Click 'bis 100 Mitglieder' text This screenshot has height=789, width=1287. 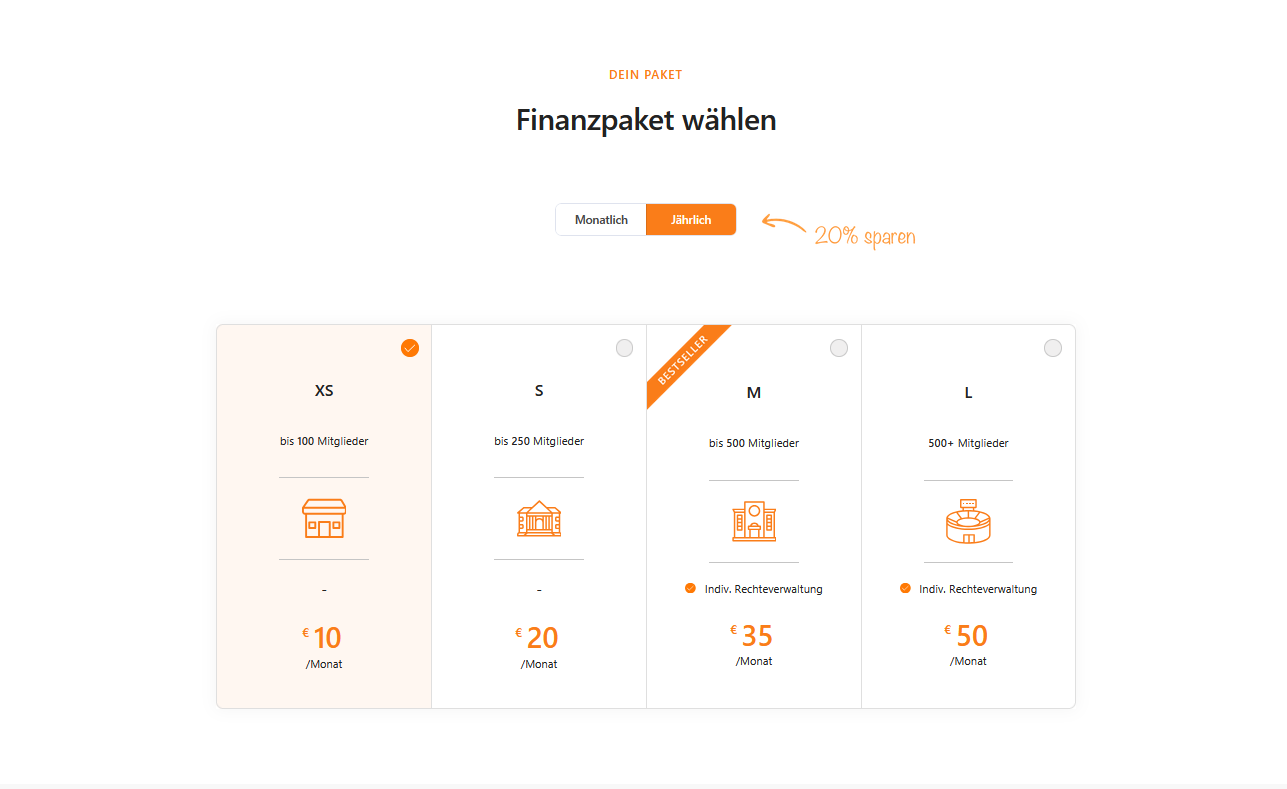pos(324,441)
